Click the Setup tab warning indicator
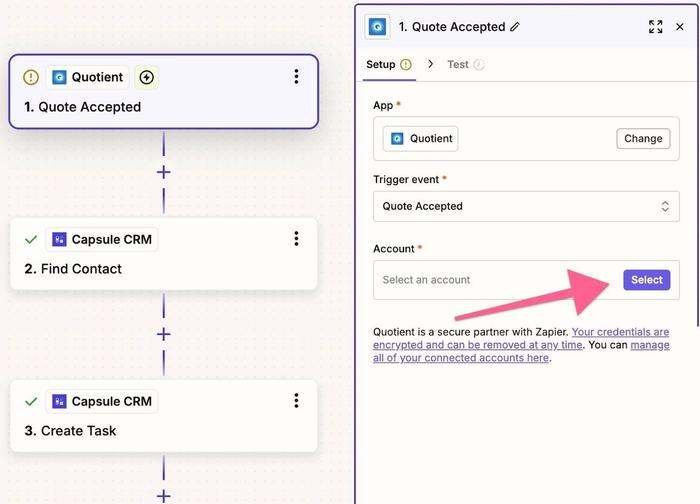This screenshot has width=700, height=504. point(406,65)
